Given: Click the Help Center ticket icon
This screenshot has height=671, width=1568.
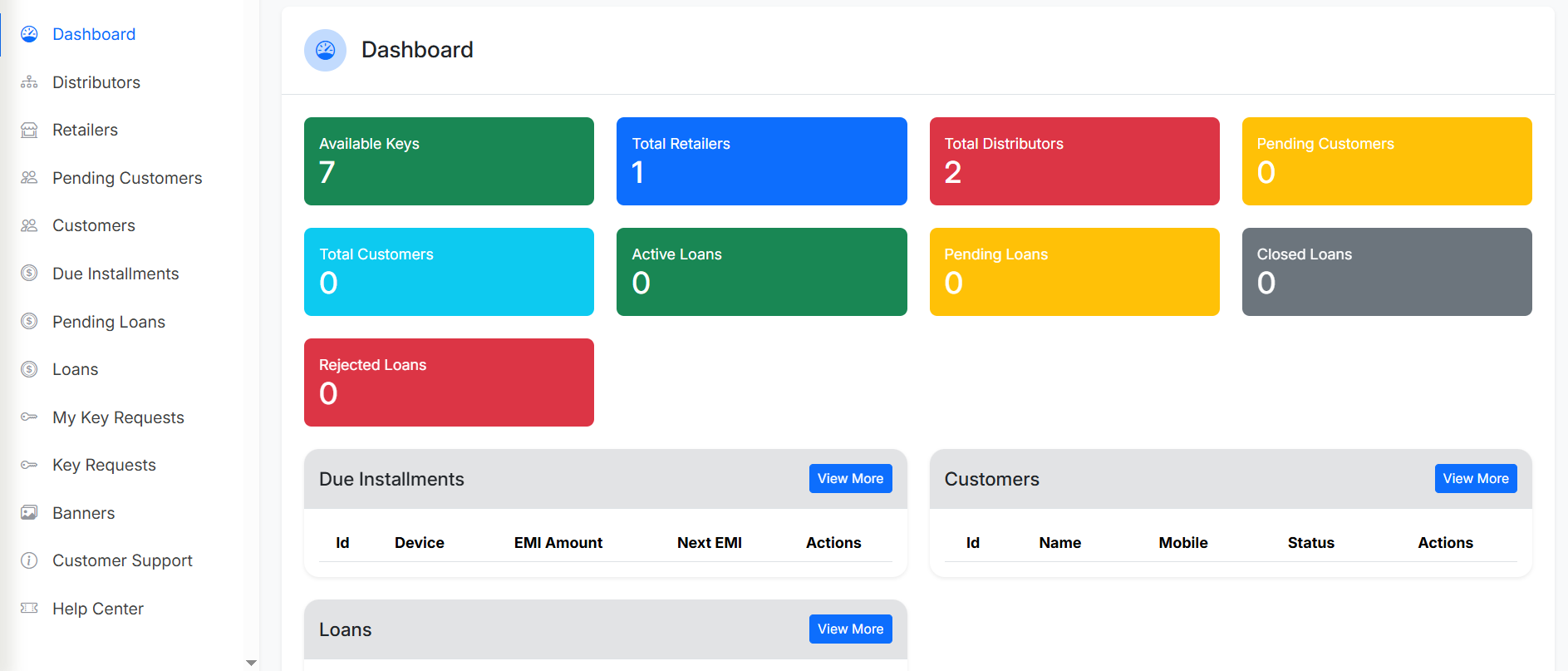Looking at the screenshot, I should tap(29, 609).
